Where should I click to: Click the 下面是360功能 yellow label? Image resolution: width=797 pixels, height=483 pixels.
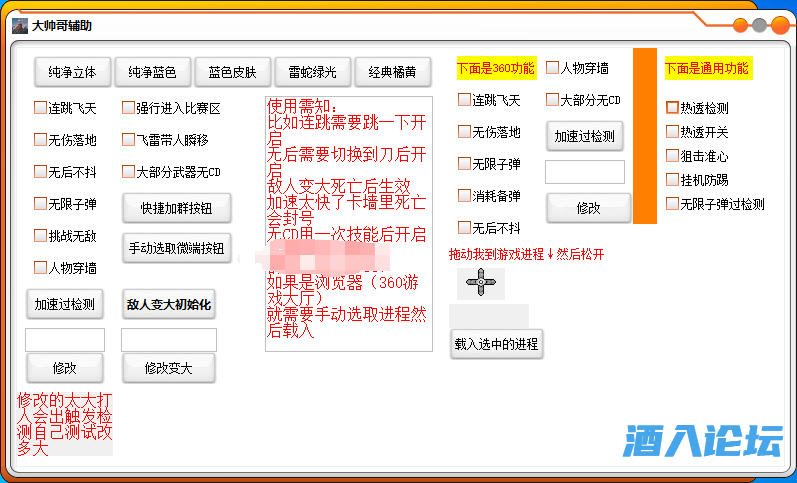497,68
